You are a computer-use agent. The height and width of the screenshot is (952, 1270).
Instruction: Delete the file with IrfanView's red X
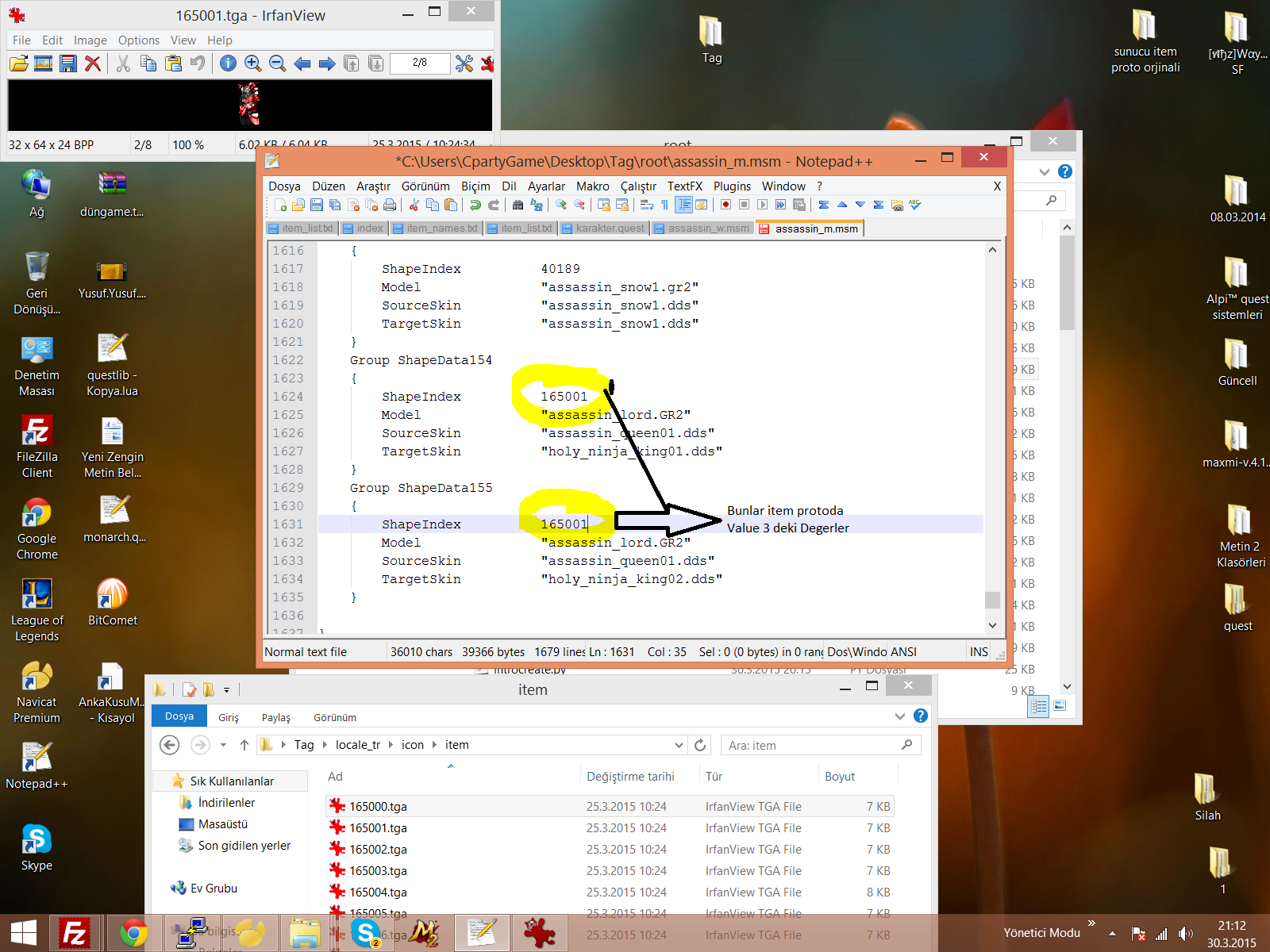(x=93, y=63)
